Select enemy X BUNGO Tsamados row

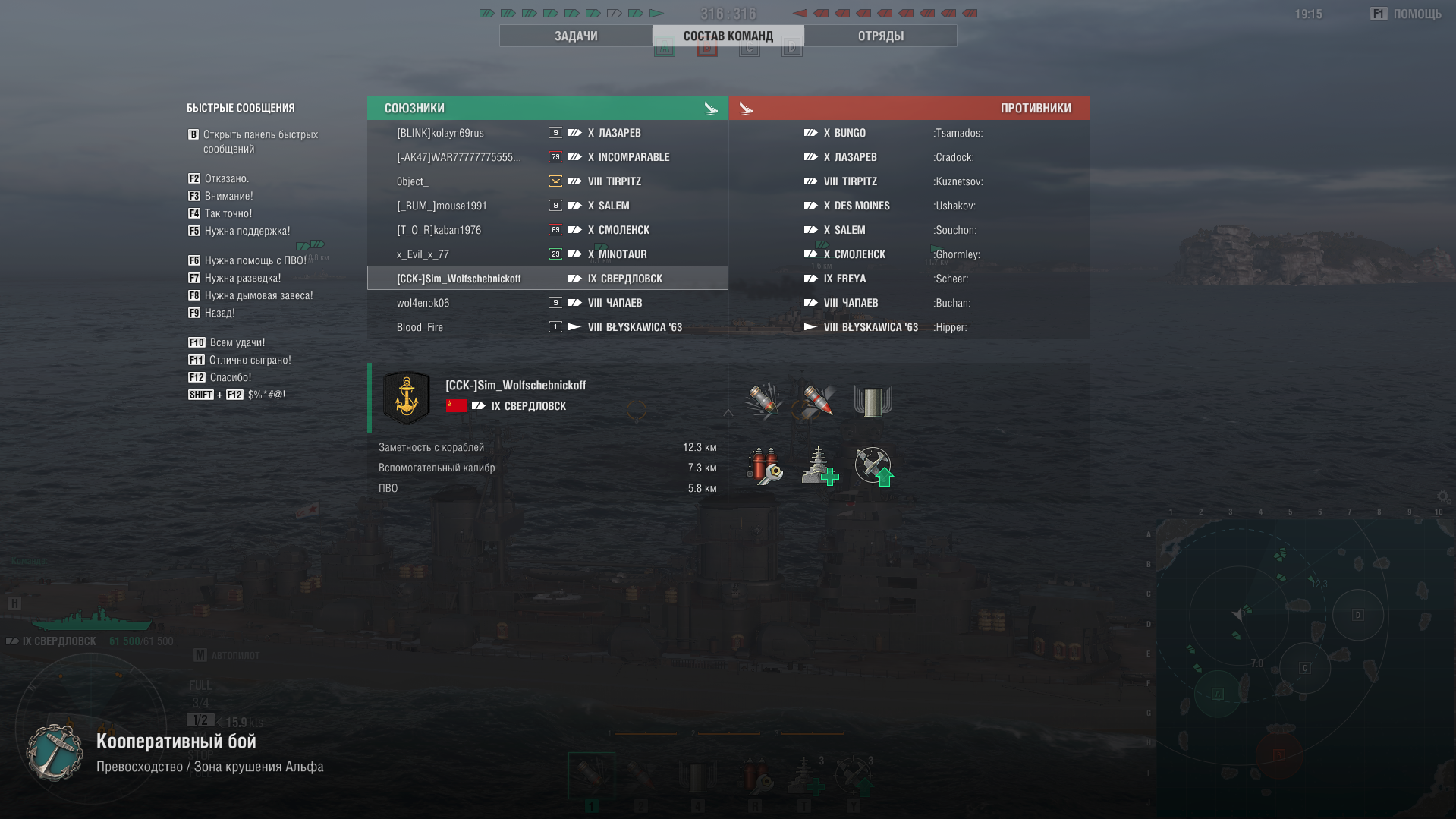[x=910, y=133]
